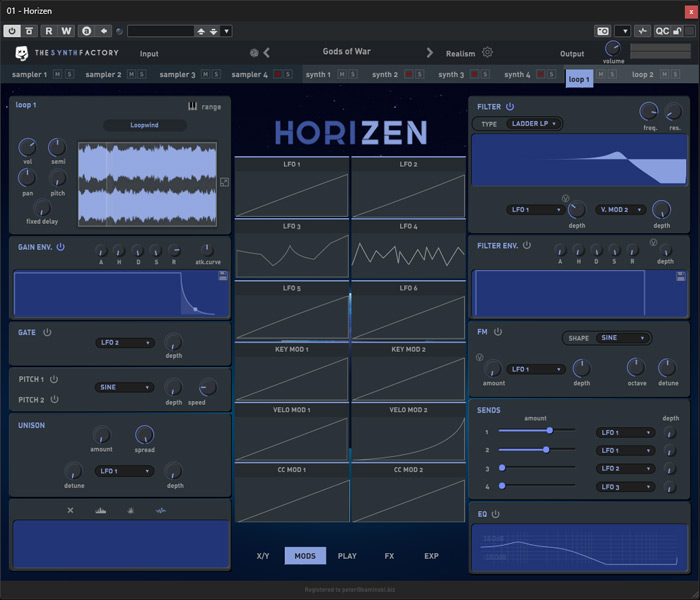Select the spectrum bars icon in bottom-left panel
This screenshot has height=600, width=700.
coord(100,510)
